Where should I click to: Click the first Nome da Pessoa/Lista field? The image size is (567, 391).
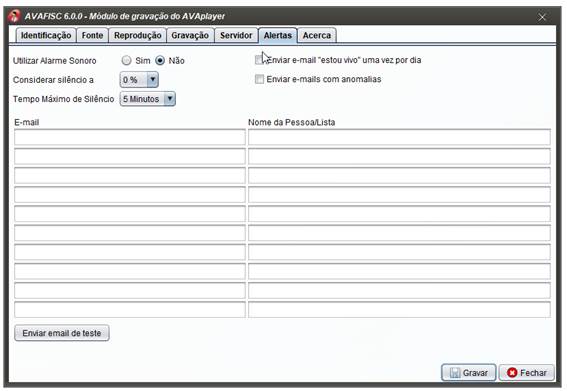coord(399,137)
